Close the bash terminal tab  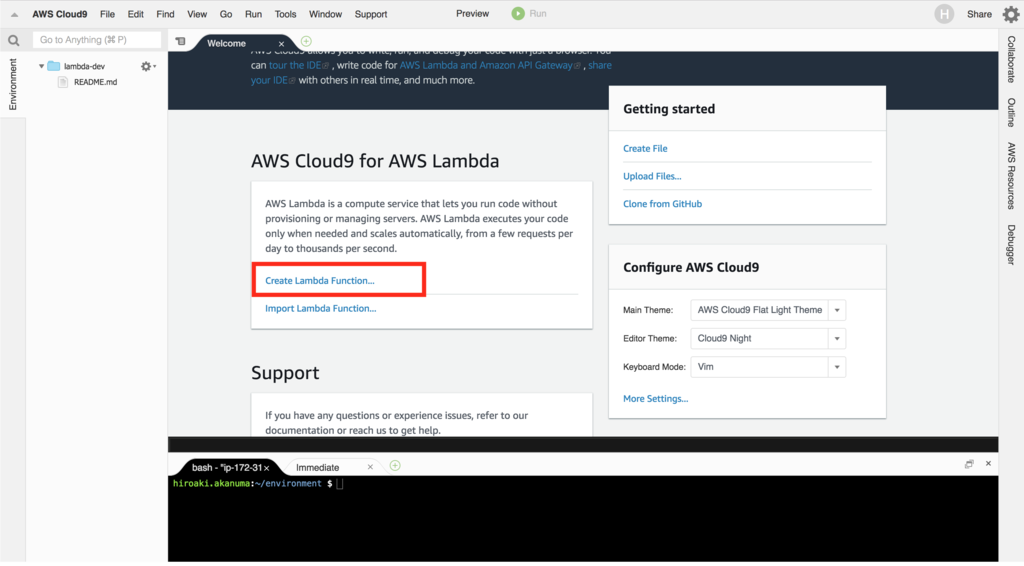[266, 468]
